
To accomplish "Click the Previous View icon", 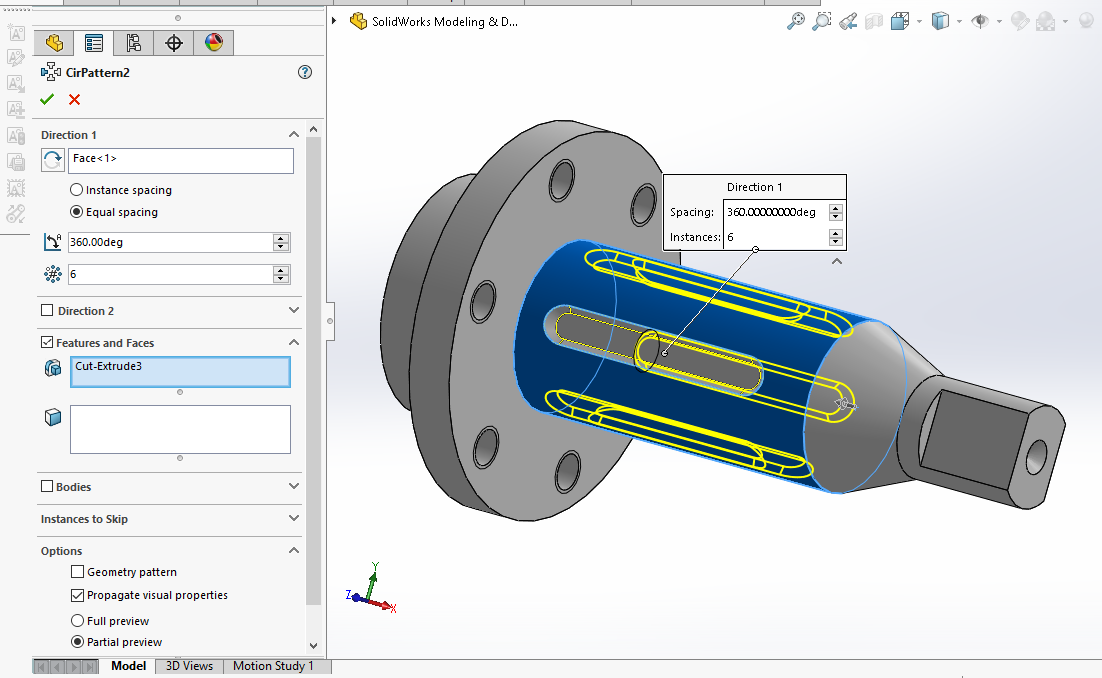I will [x=848, y=21].
